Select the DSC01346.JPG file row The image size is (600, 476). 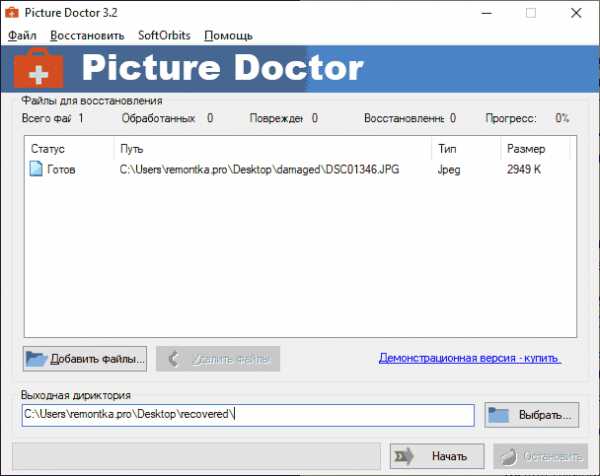(300, 169)
